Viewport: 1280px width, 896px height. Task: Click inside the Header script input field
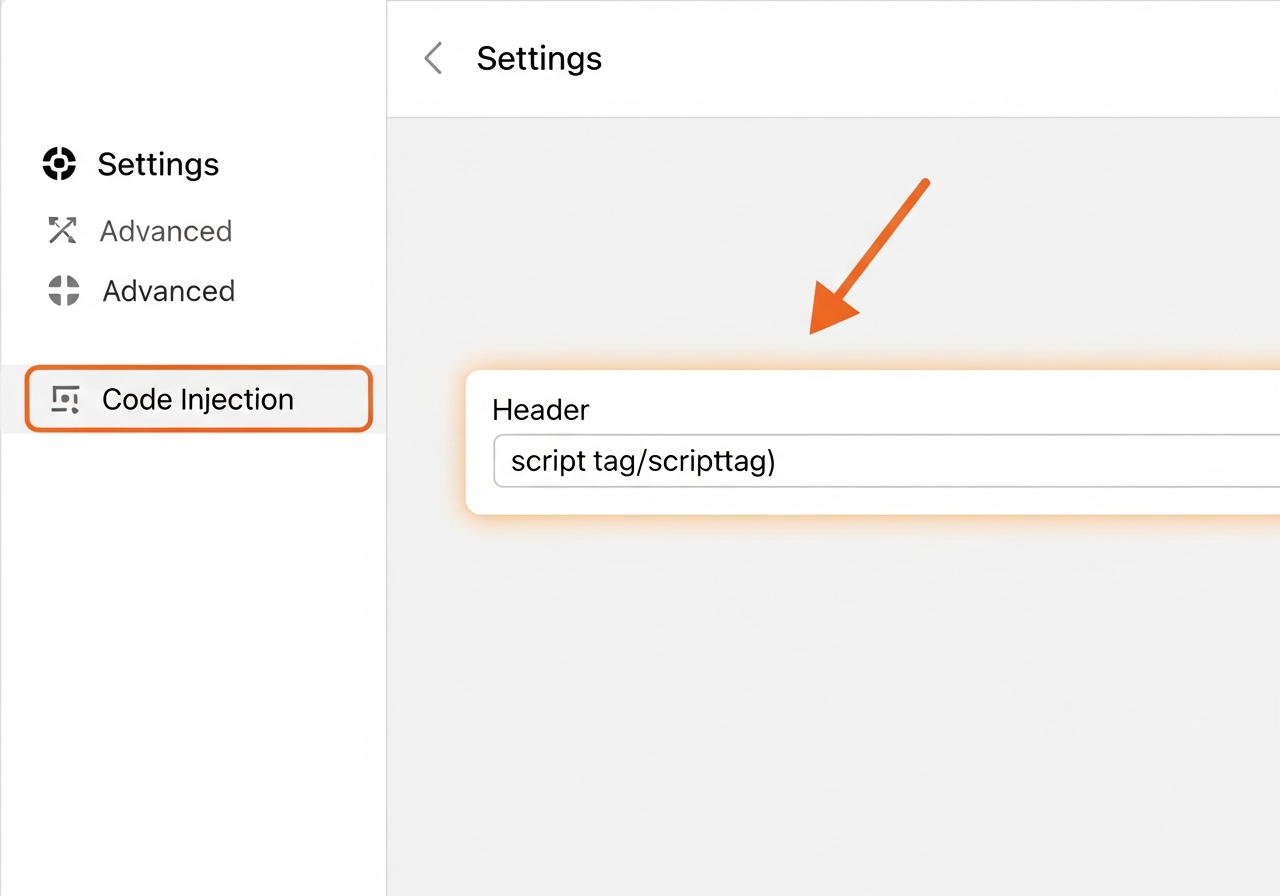click(x=700, y=461)
